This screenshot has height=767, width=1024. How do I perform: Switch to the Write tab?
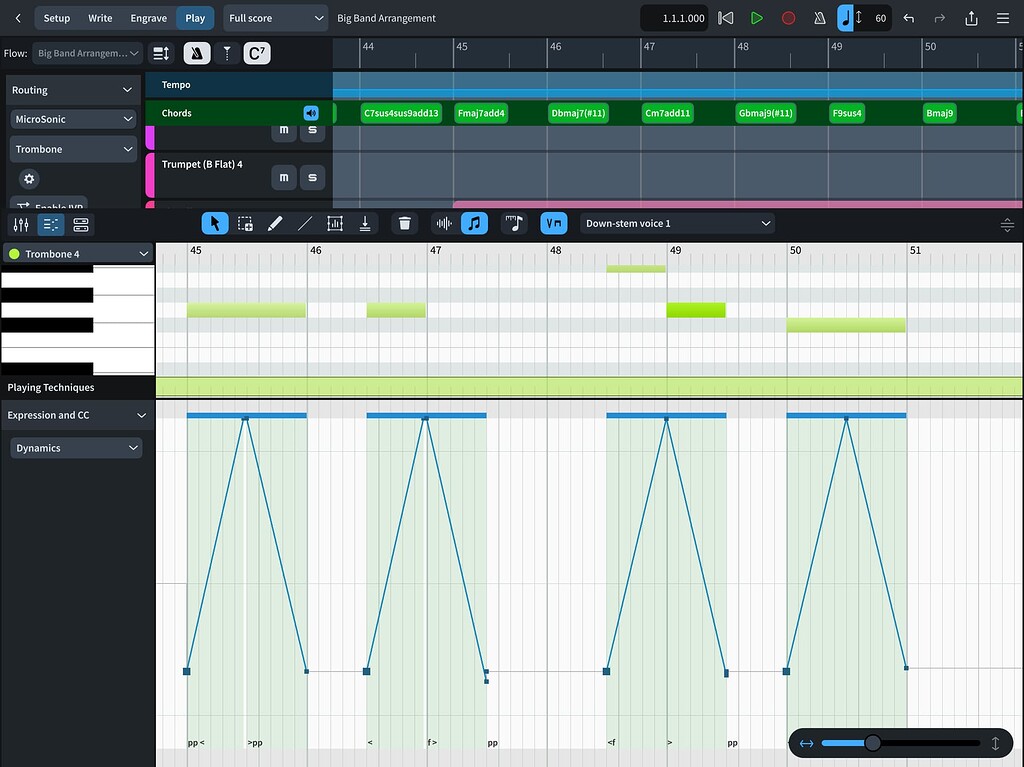pos(100,17)
